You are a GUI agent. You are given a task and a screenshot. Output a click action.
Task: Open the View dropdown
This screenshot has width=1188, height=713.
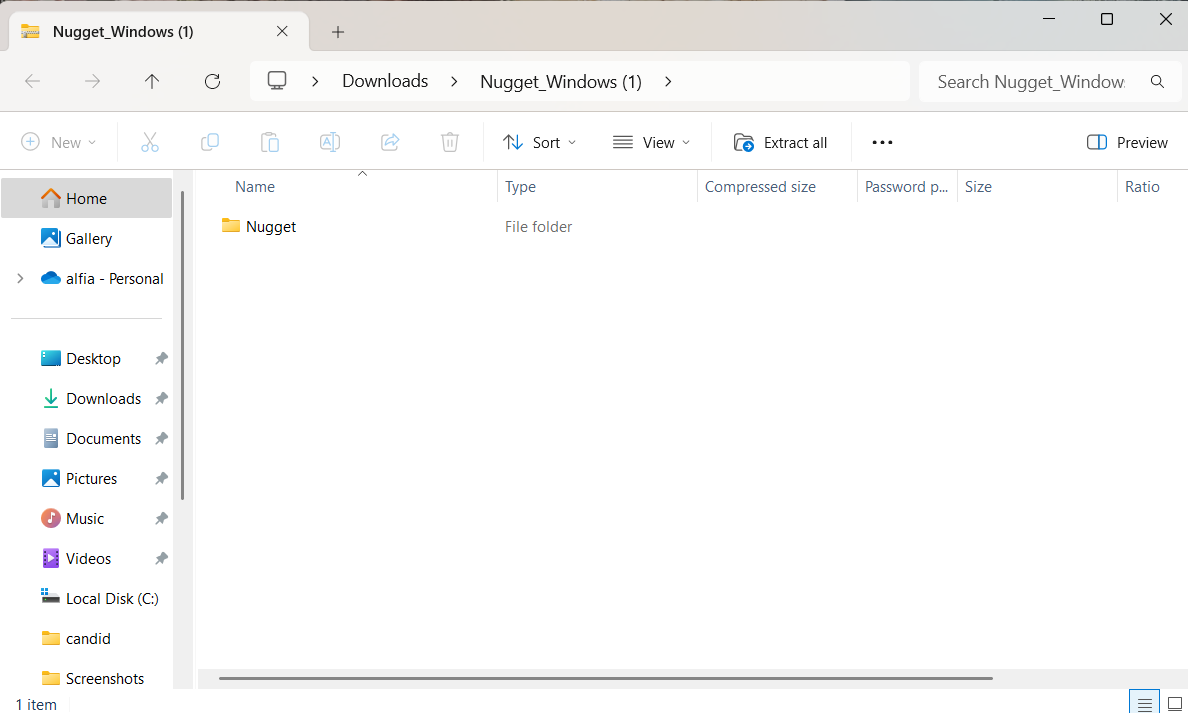(x=652, y=142)
